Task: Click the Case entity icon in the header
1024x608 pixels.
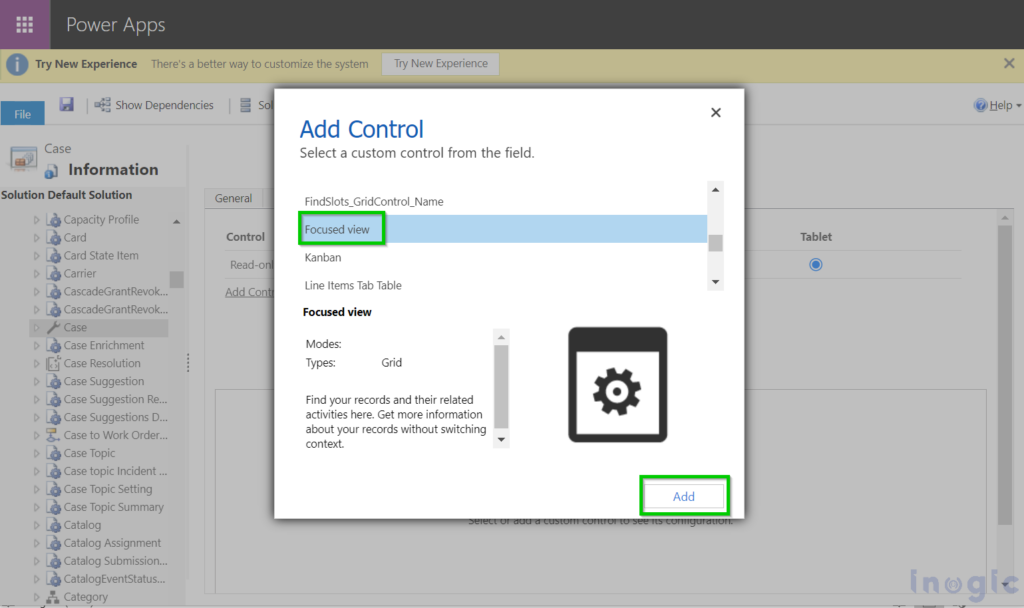Action: coord(22,157)
